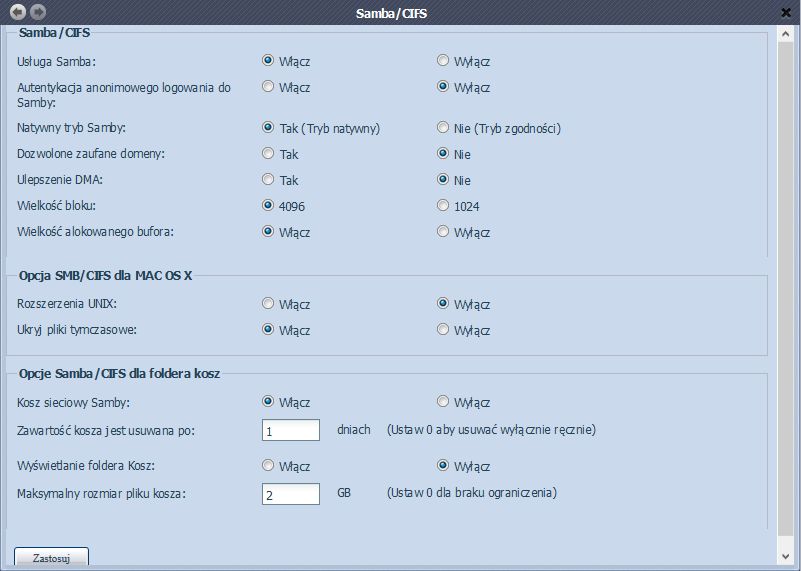Disable Wielkość alokowanego bufora (Wyłącz)
Image resolution: width=801 pixels, height=571 pixels.
[x=443, y=231]
